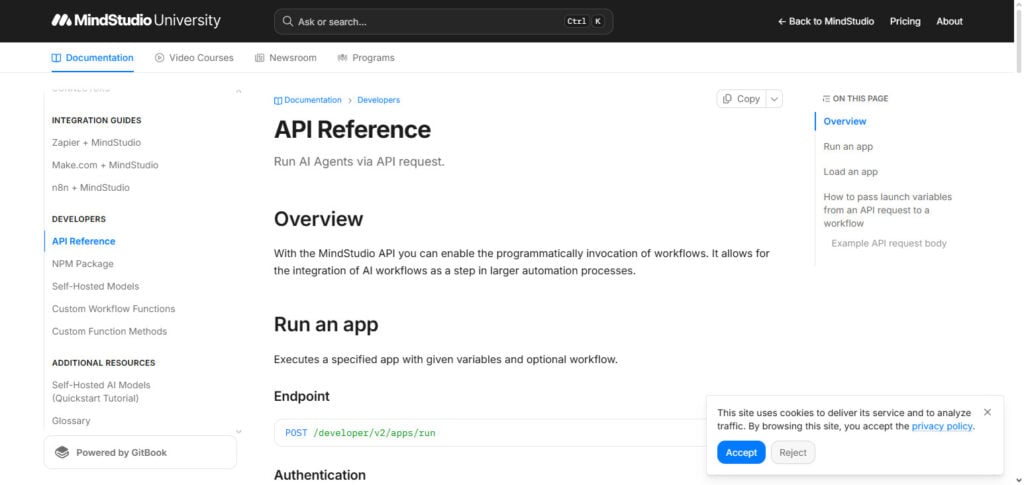Click the MindStudio University logo
This screenshot has width=1024, height=485.
[136, 21]
